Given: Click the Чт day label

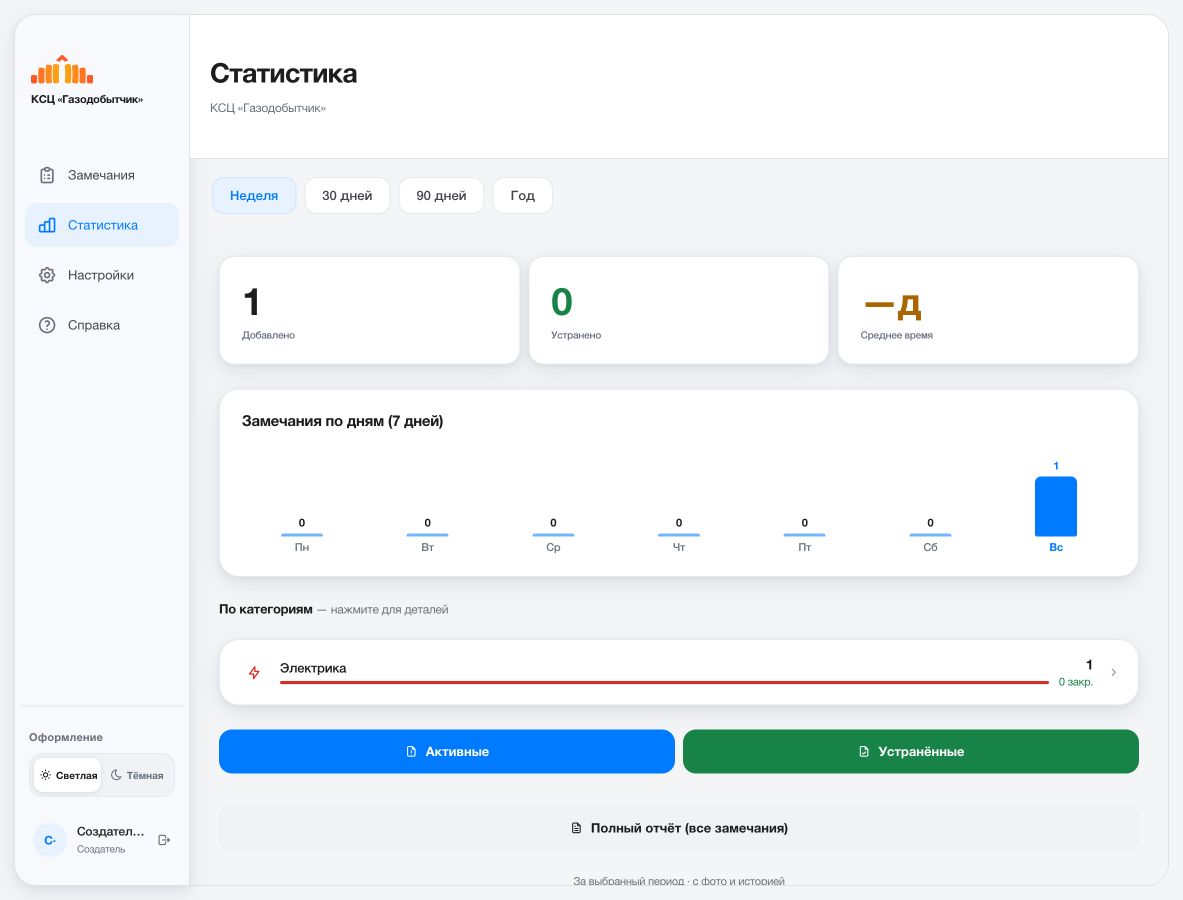Looking at the screenshot, I should point(679,547).
